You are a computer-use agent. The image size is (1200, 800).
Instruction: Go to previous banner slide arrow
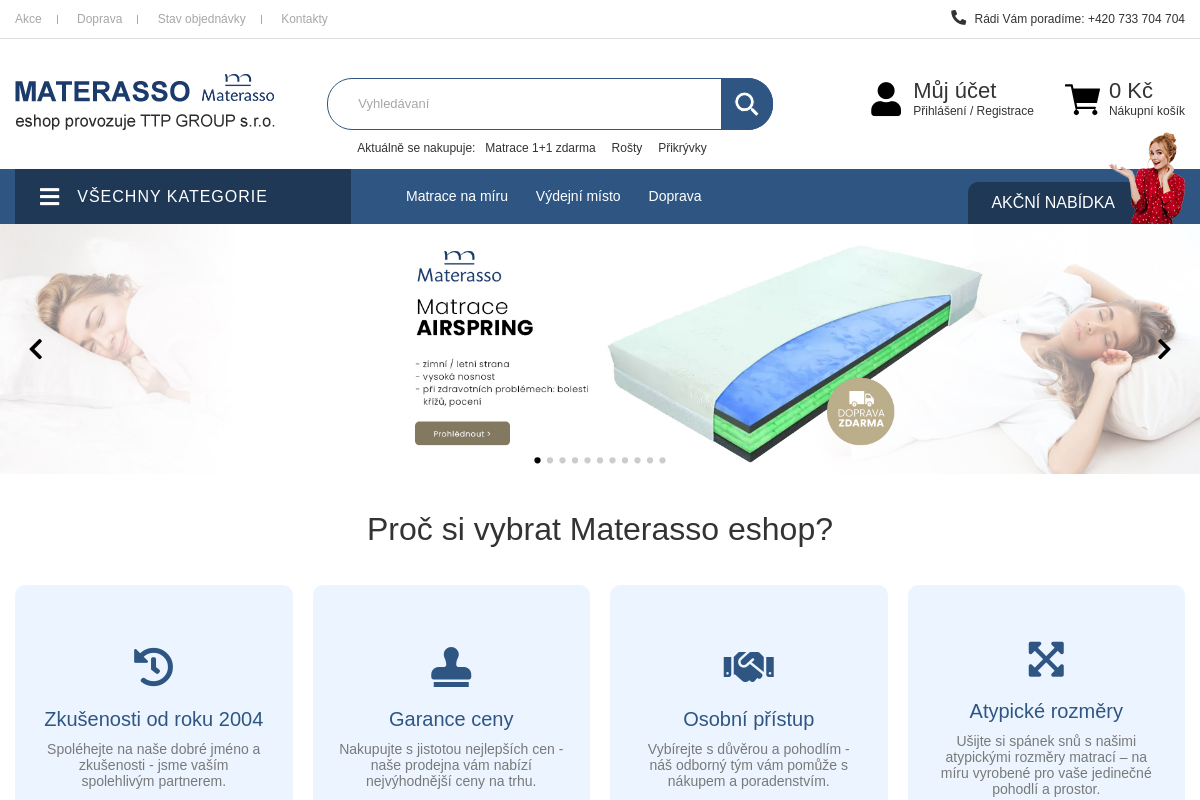point(36,349)
